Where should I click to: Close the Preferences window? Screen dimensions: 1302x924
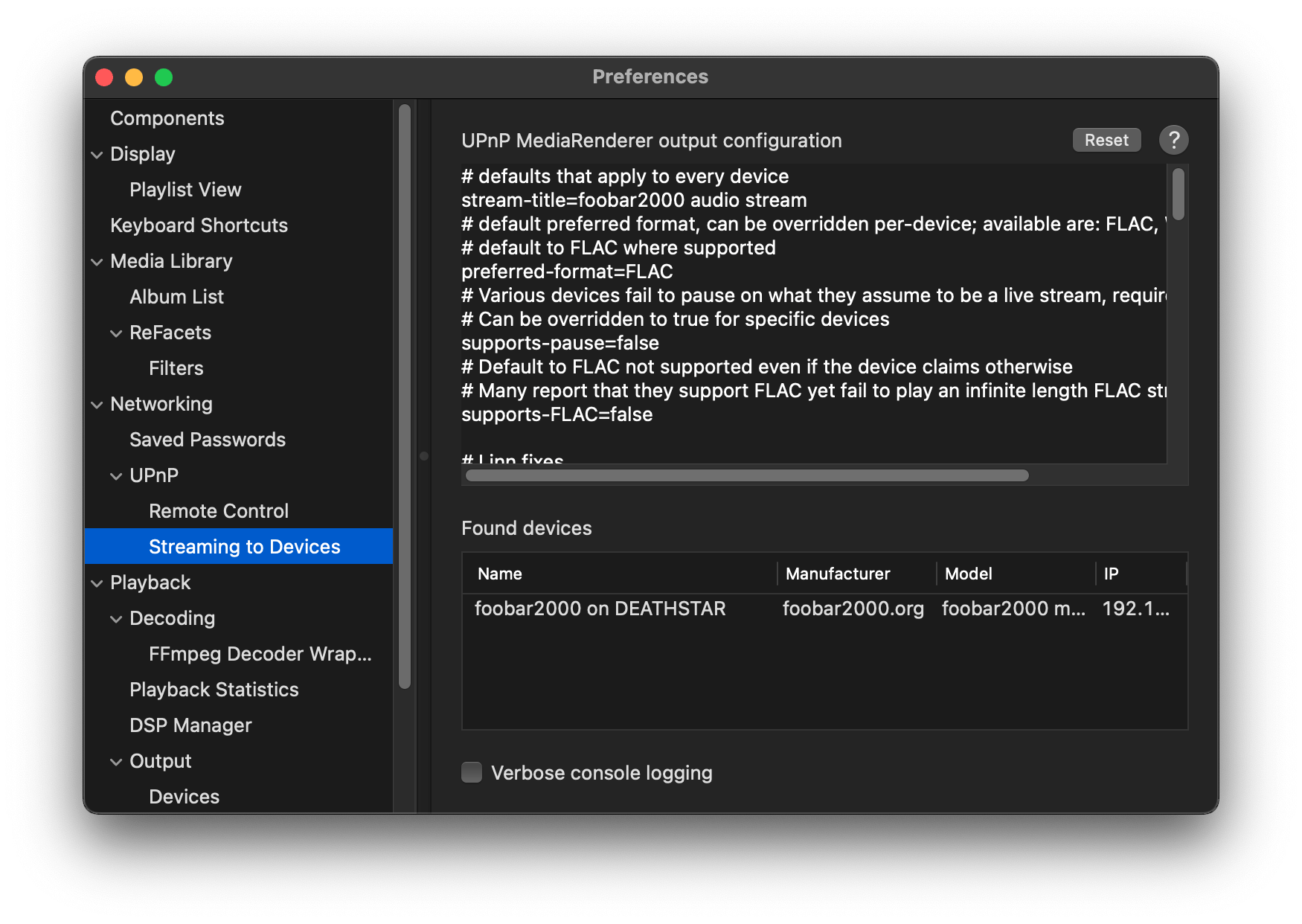click(x=105, y=77)
